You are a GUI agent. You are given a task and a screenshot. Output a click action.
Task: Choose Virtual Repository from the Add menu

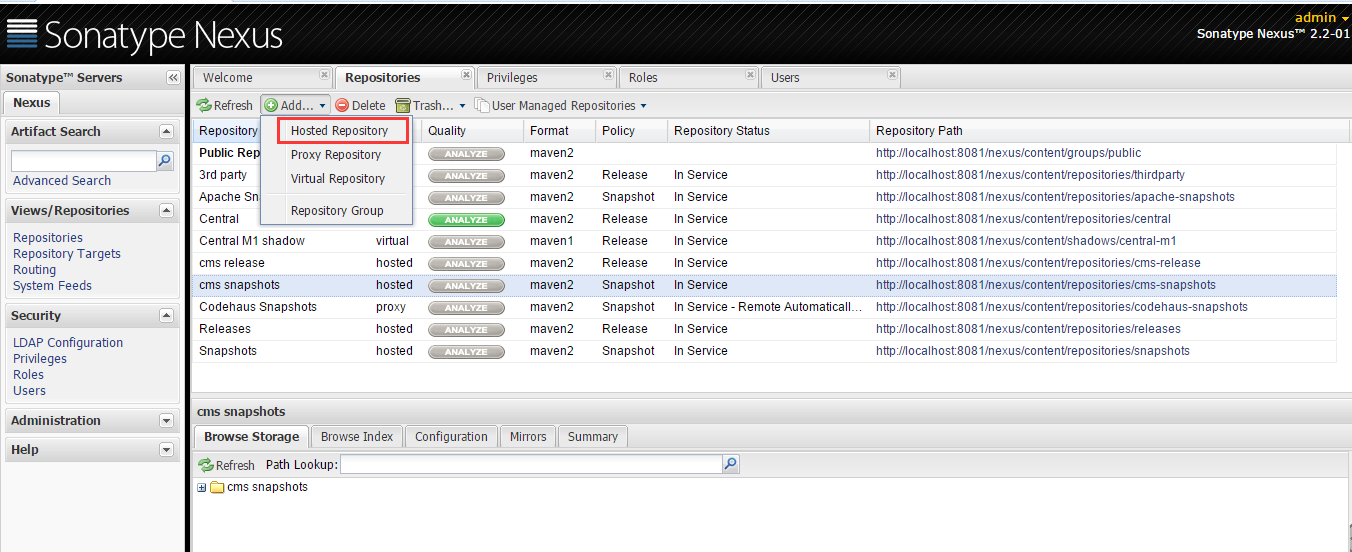pyautogui.click(x=338, y=179)
